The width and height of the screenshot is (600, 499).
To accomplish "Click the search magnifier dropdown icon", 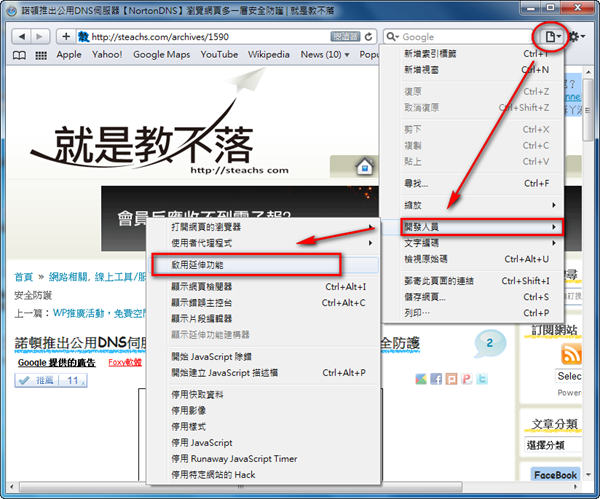I will (392, 37).
